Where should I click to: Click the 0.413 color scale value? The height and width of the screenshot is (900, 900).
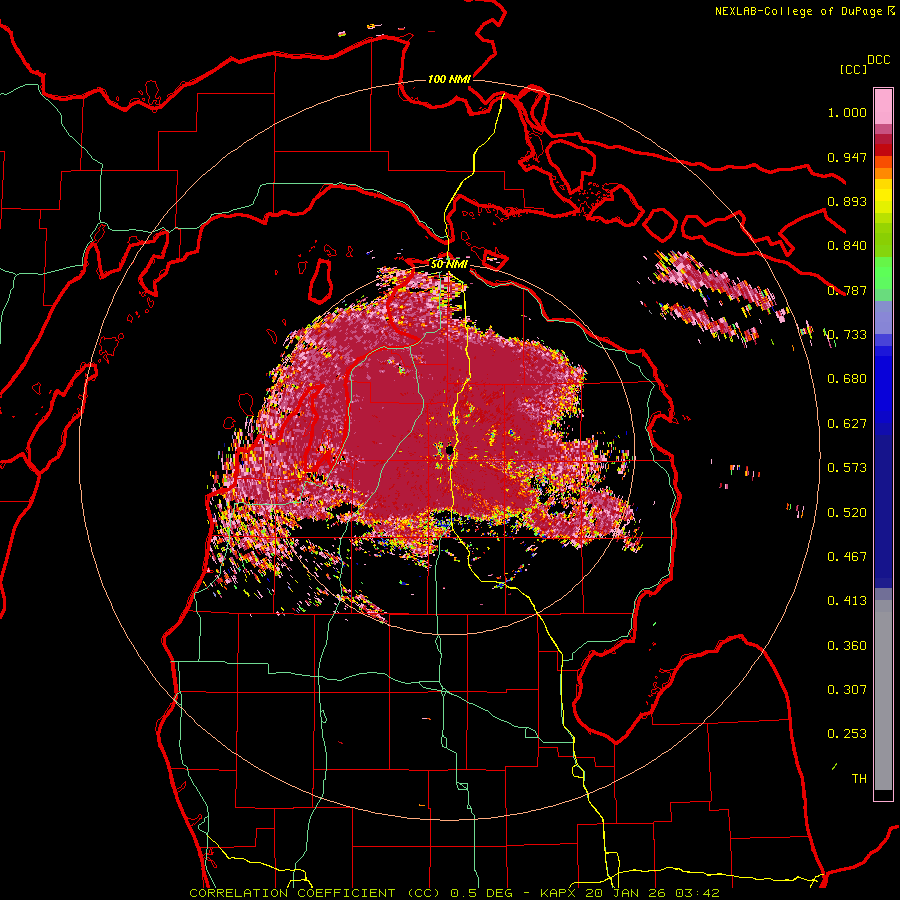click(x=847, y=601)
